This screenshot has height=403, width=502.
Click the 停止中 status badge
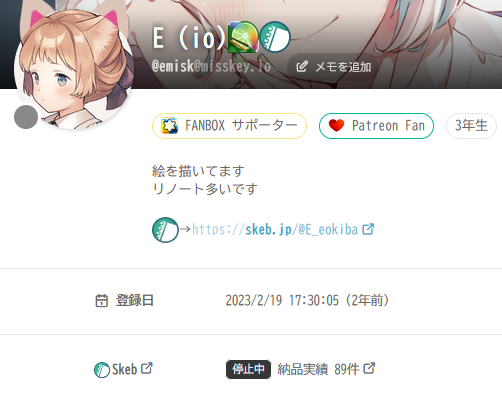coord(248,369)
